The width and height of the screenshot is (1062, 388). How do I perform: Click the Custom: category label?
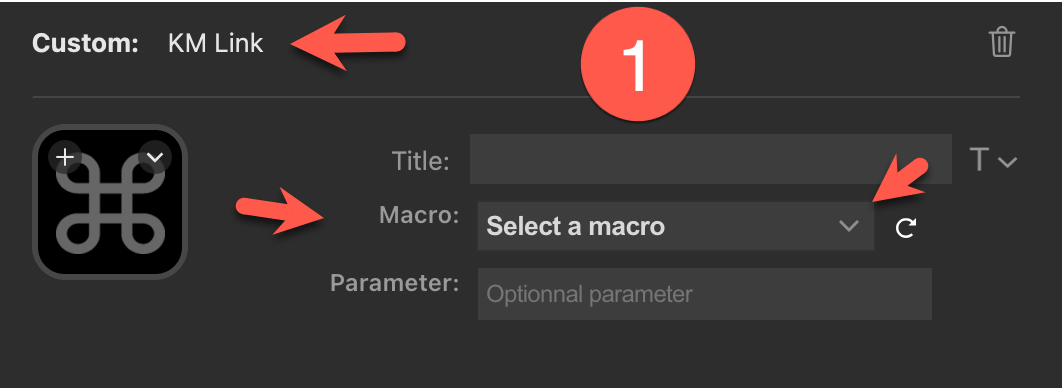coord(85,43)
